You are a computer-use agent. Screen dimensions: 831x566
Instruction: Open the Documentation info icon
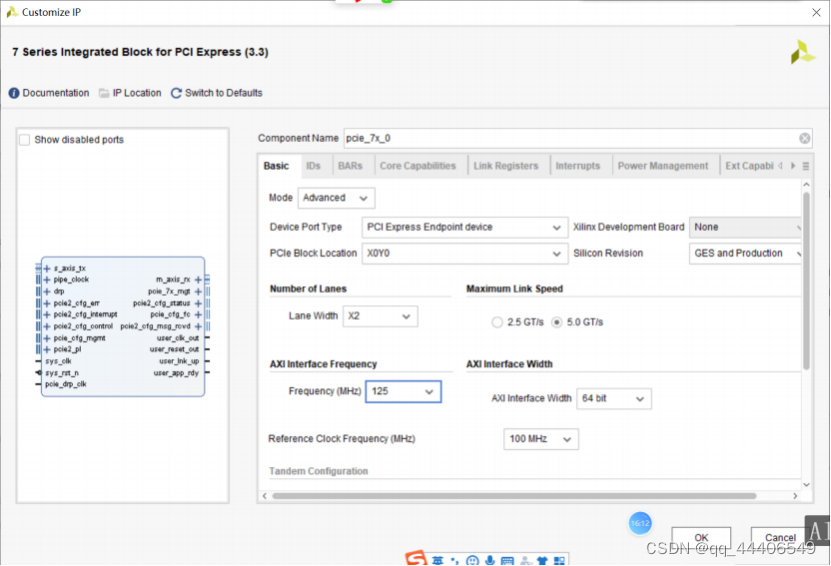coord(14,93)
